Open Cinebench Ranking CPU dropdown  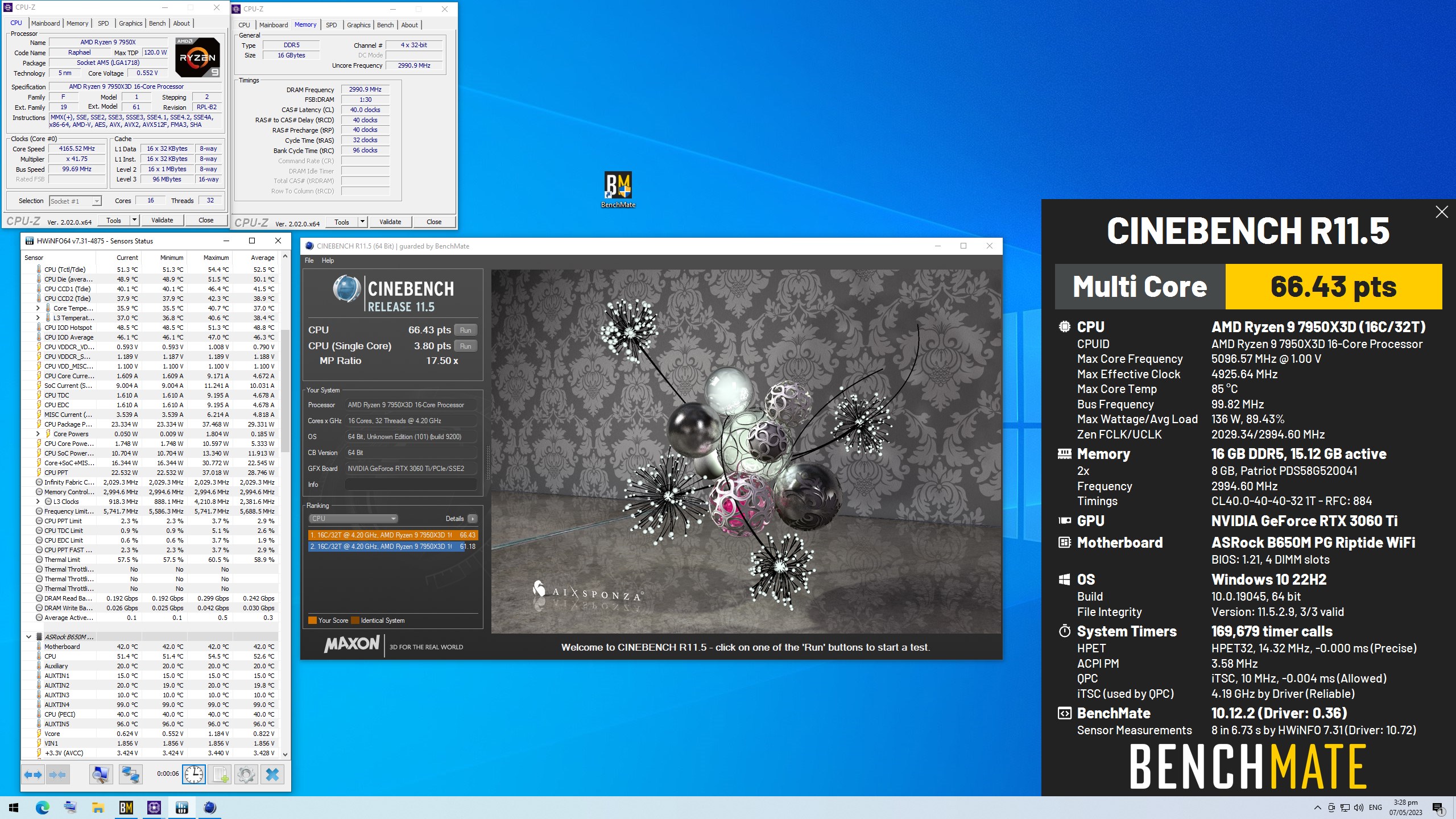353,519
